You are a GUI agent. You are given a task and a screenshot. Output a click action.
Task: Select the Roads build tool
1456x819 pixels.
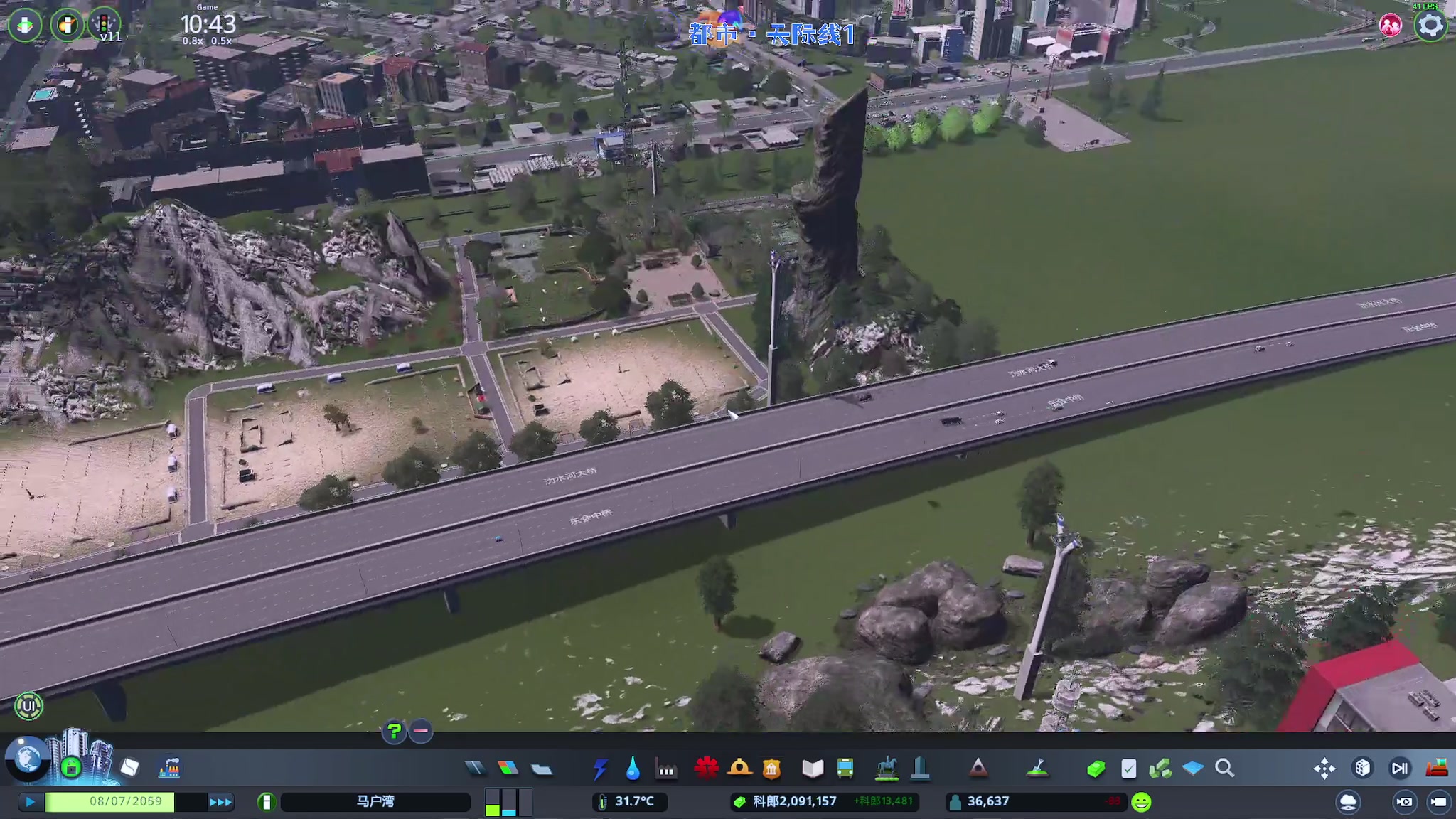point(475,768)
